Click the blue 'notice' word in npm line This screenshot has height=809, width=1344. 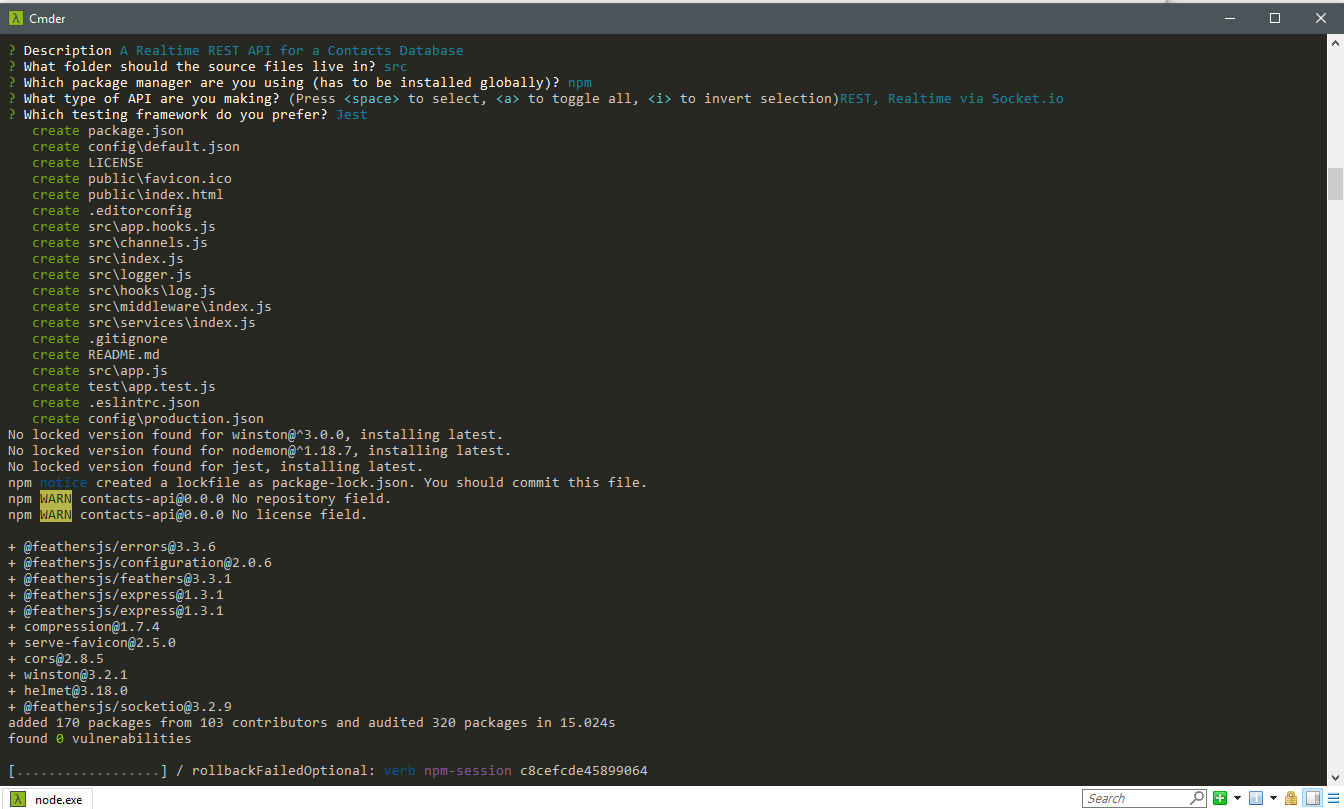[64, 483]
